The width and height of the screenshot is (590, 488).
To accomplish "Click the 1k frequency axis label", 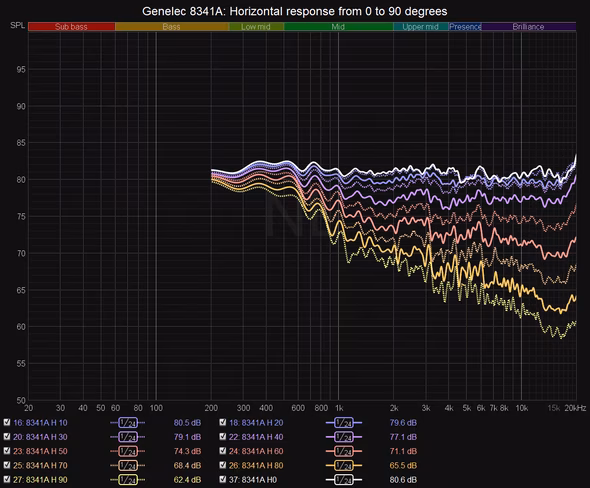I will coord(339,408).
